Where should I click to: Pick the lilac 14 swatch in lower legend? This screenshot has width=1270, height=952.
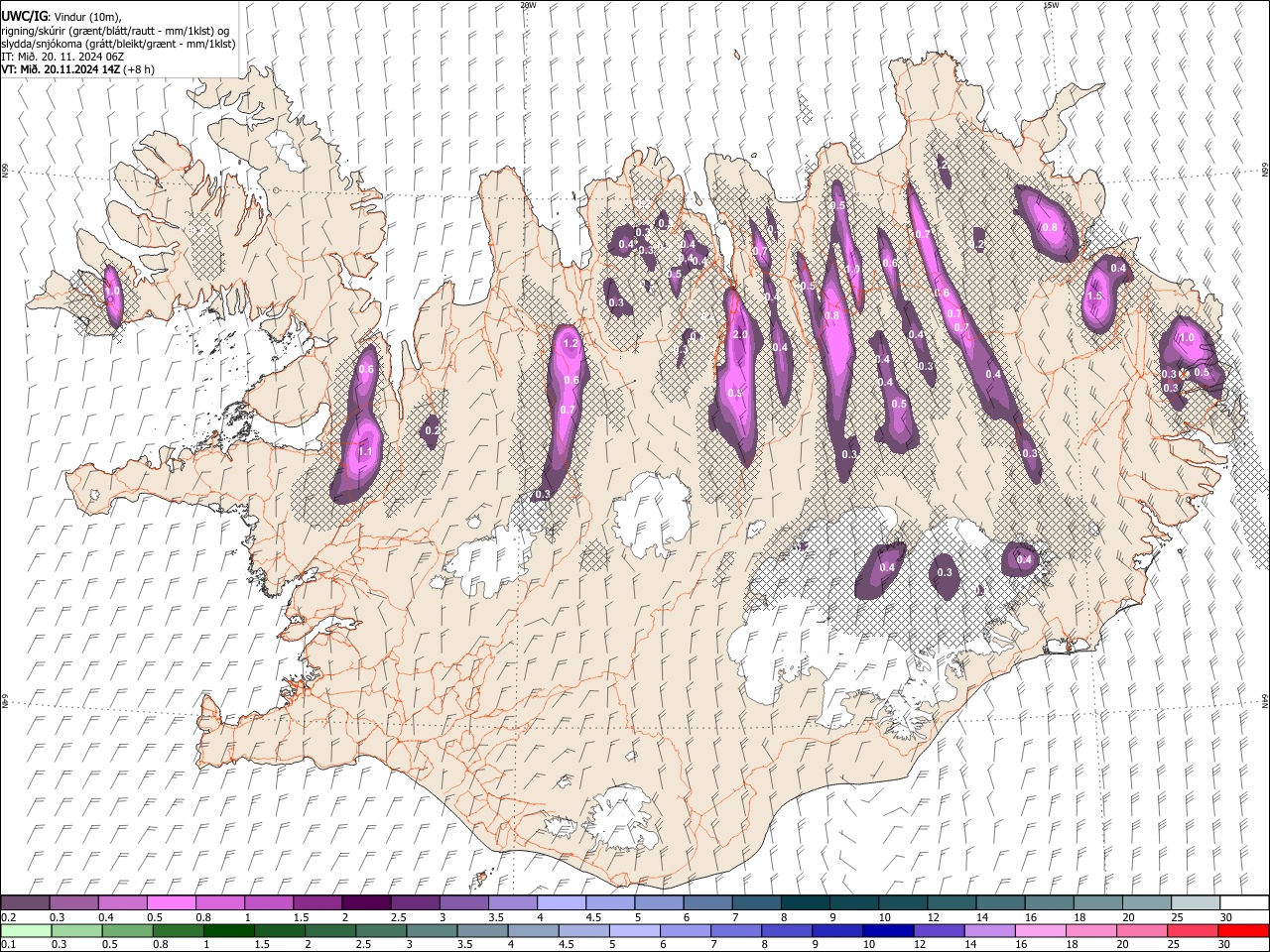988,930
